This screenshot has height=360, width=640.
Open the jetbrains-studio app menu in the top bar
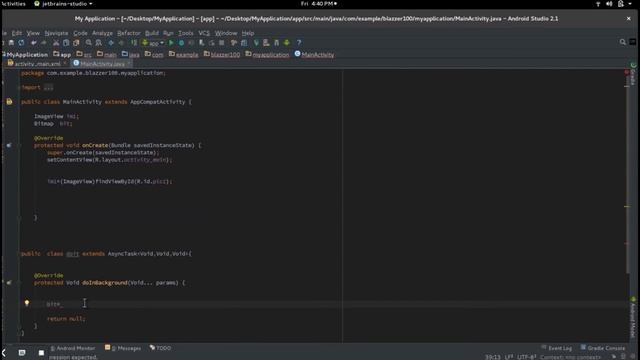coord(63,4)
